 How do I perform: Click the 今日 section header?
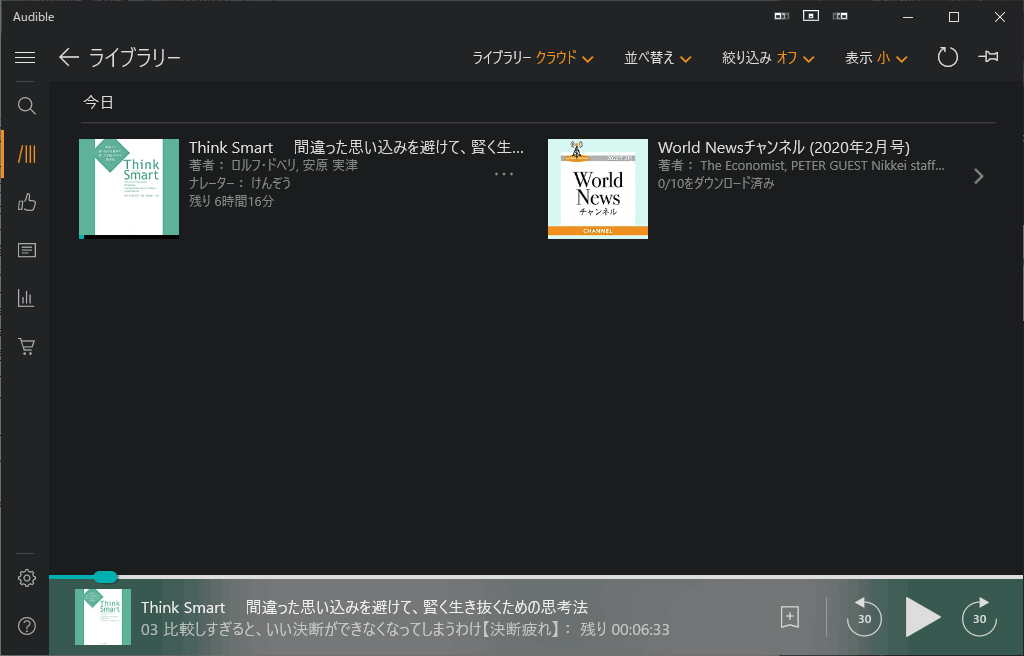[99, 103]
